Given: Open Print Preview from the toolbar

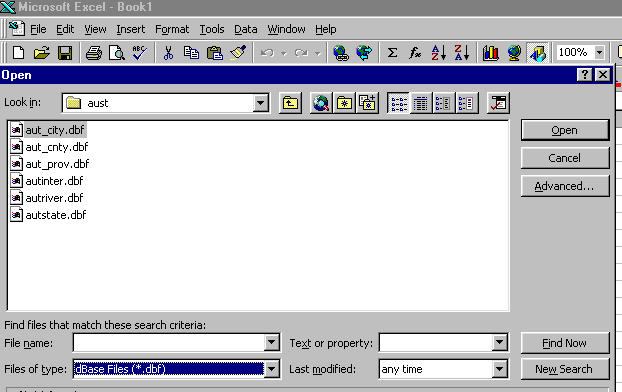Looking at the screenshot, I should pyautogui.click(x=117, y=52).
